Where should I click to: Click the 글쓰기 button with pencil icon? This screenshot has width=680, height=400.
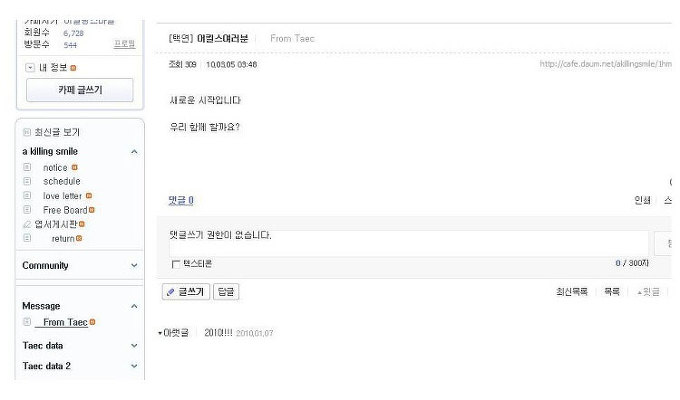pyautogui.click(x=186, y=292)
